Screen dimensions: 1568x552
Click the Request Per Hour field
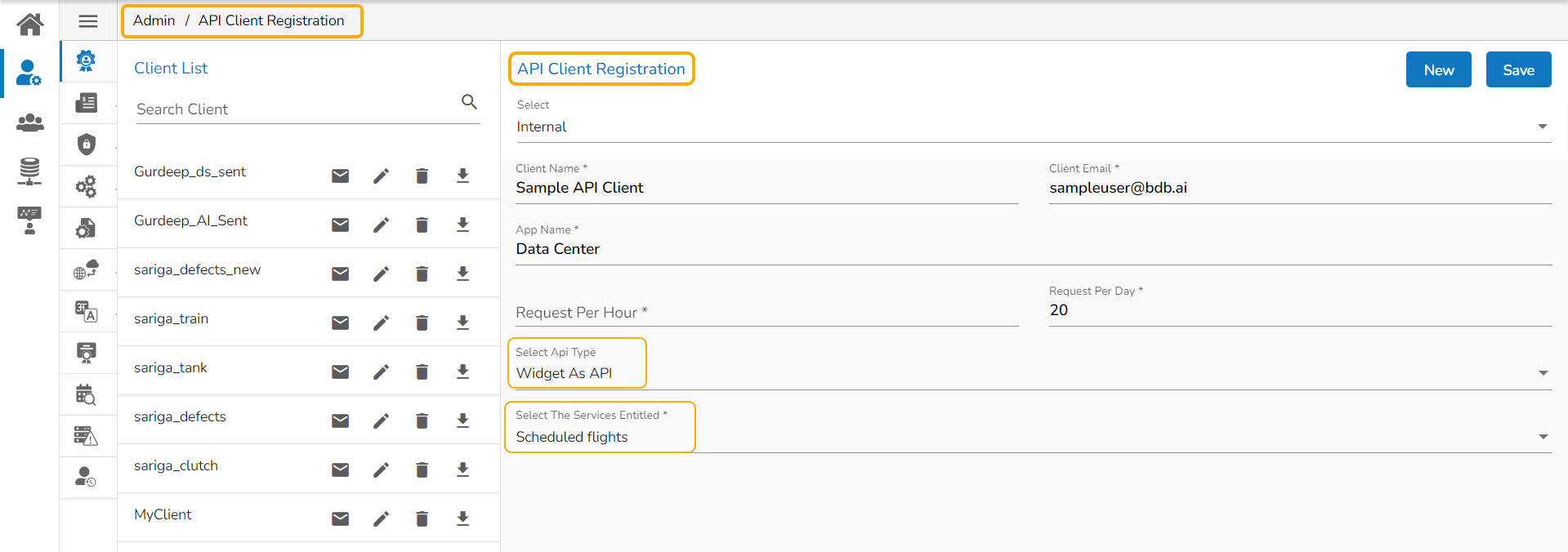pyautogui.click(x=766, y=313)
